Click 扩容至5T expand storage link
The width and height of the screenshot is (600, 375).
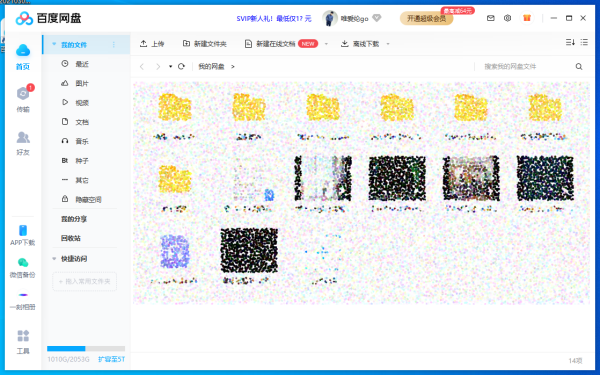(x=111, y=359)
